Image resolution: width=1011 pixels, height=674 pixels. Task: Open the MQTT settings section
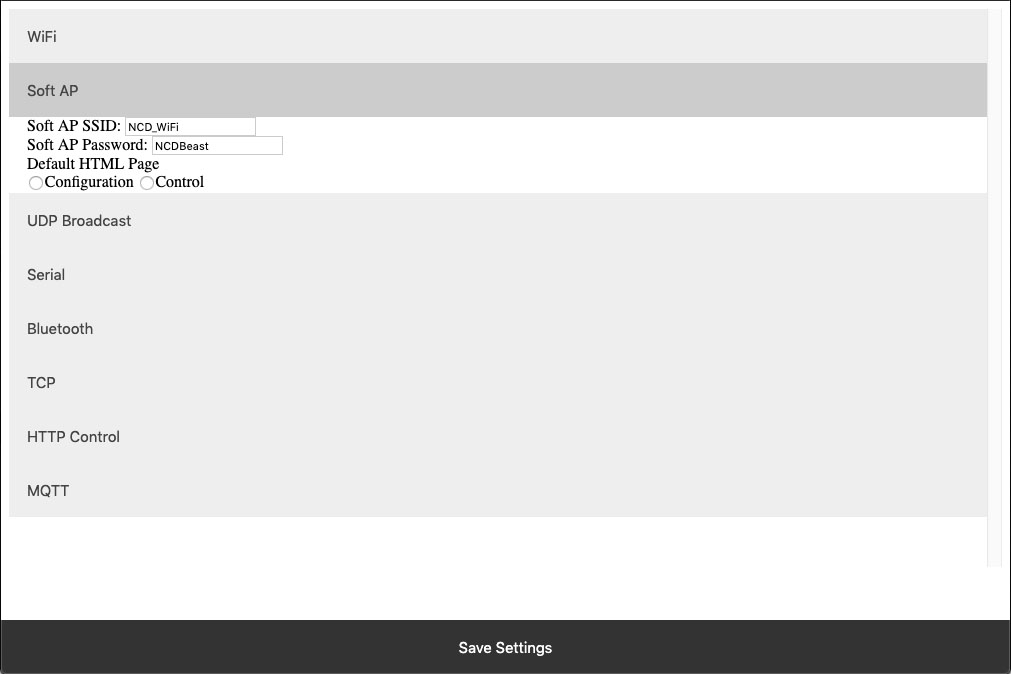(x=498, y=490)
